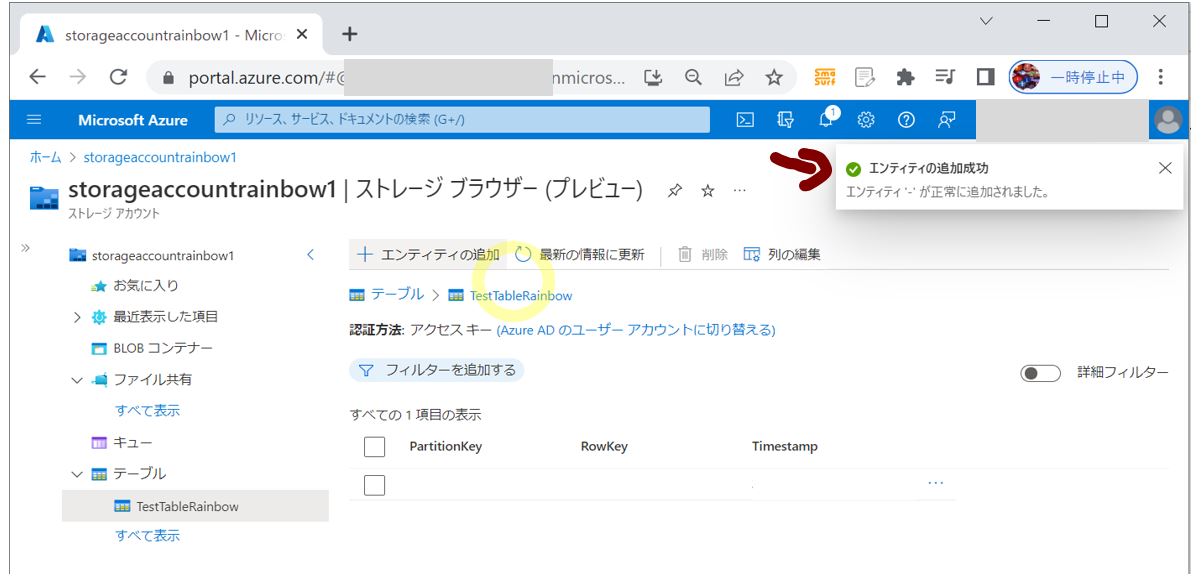
Task: Open the tab search chevron in title bar
Action: [x=986, y=21]
